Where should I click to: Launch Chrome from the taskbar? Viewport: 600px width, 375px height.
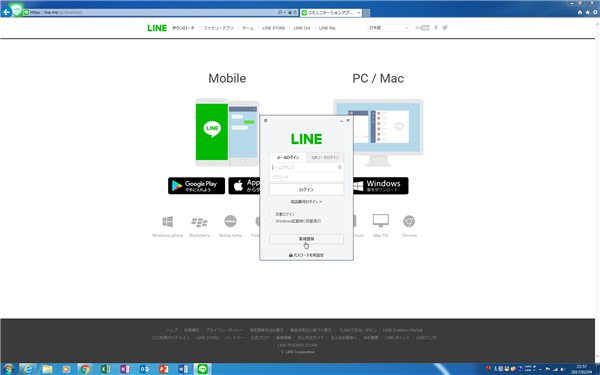pyautogui.click(x=85, y=369)
